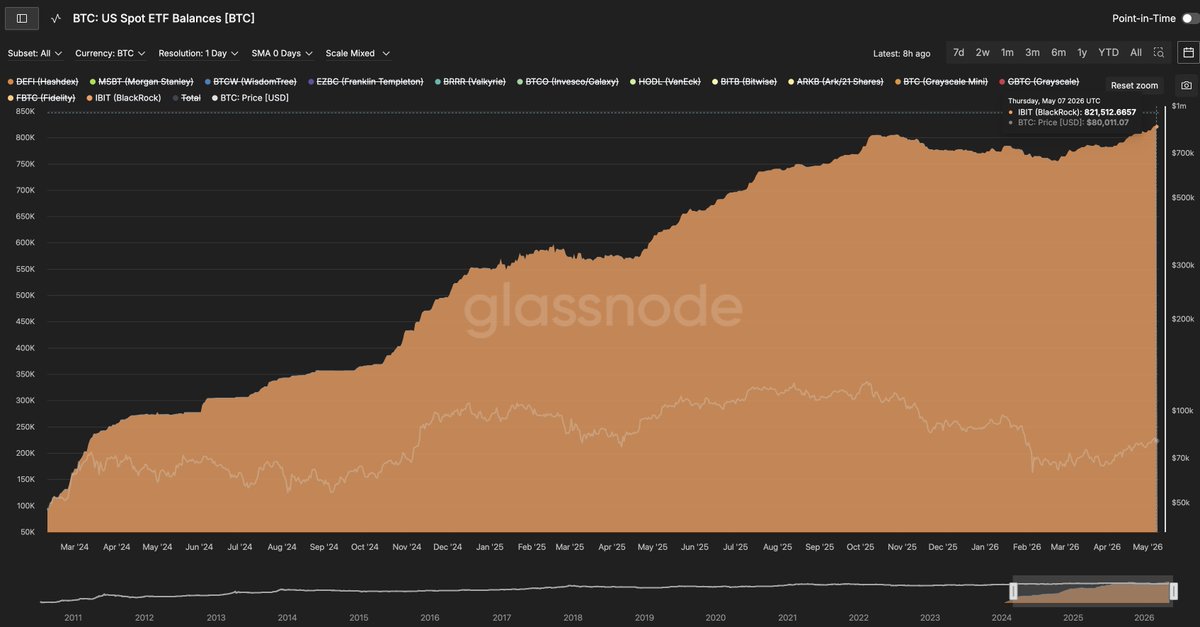Click the Jan '25 x-axis label
The height and width of the screenshot is (627, 1200).
(489, 547)
